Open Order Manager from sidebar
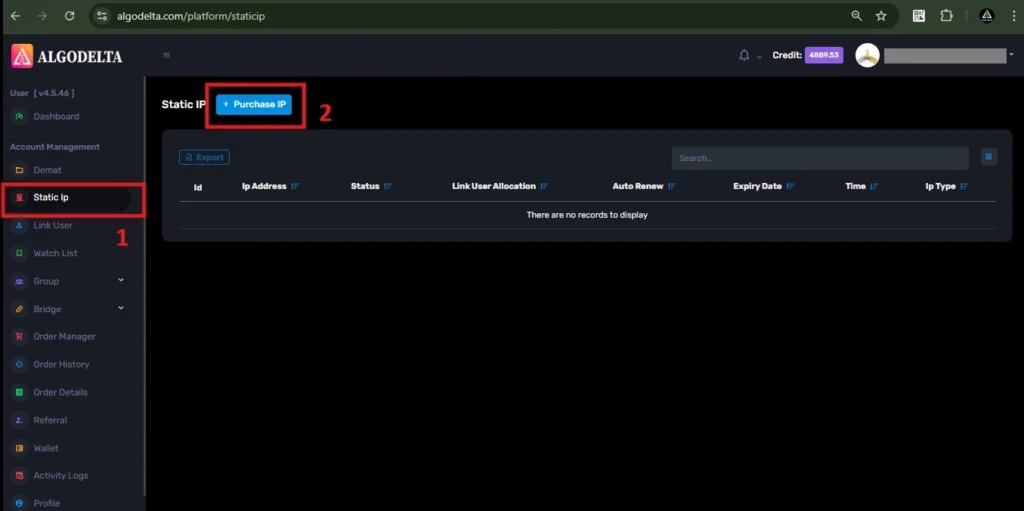The height and width of the screenshot is (511, 1024). [x=64, y=337]
